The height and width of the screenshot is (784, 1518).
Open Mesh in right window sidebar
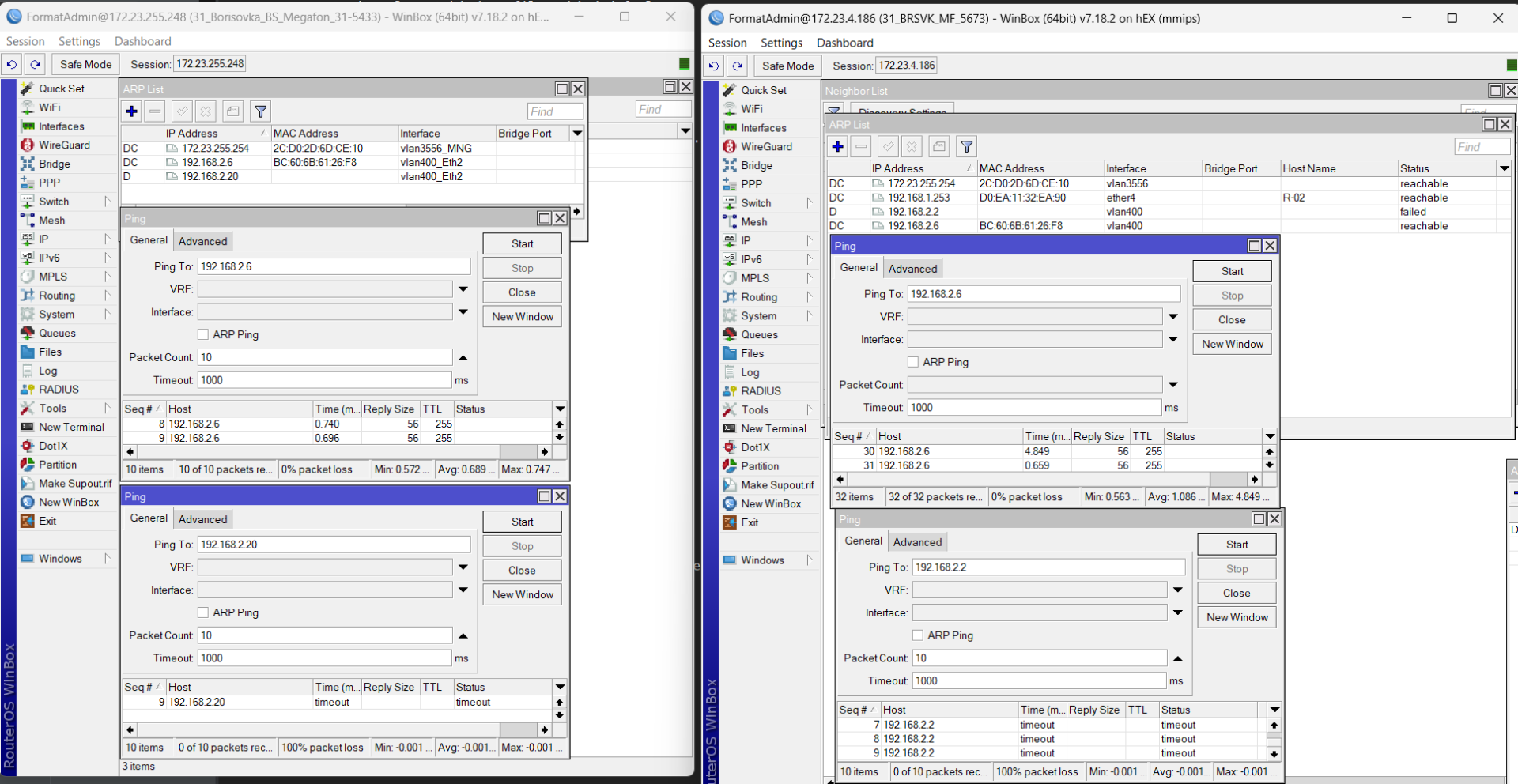pos(753,222)
